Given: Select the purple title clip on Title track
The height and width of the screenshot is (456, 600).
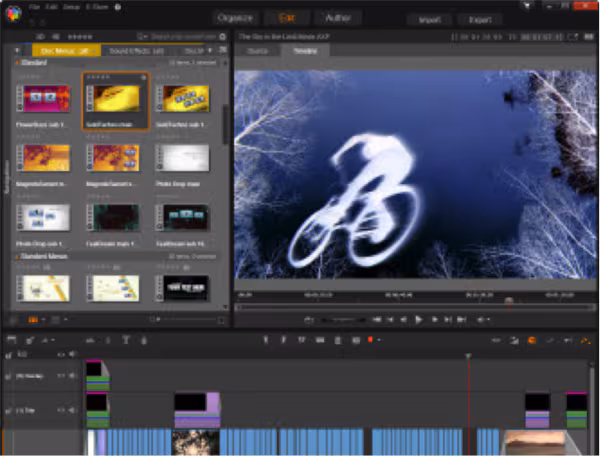Looking at the screenshot, I should (x=197, y=410).
